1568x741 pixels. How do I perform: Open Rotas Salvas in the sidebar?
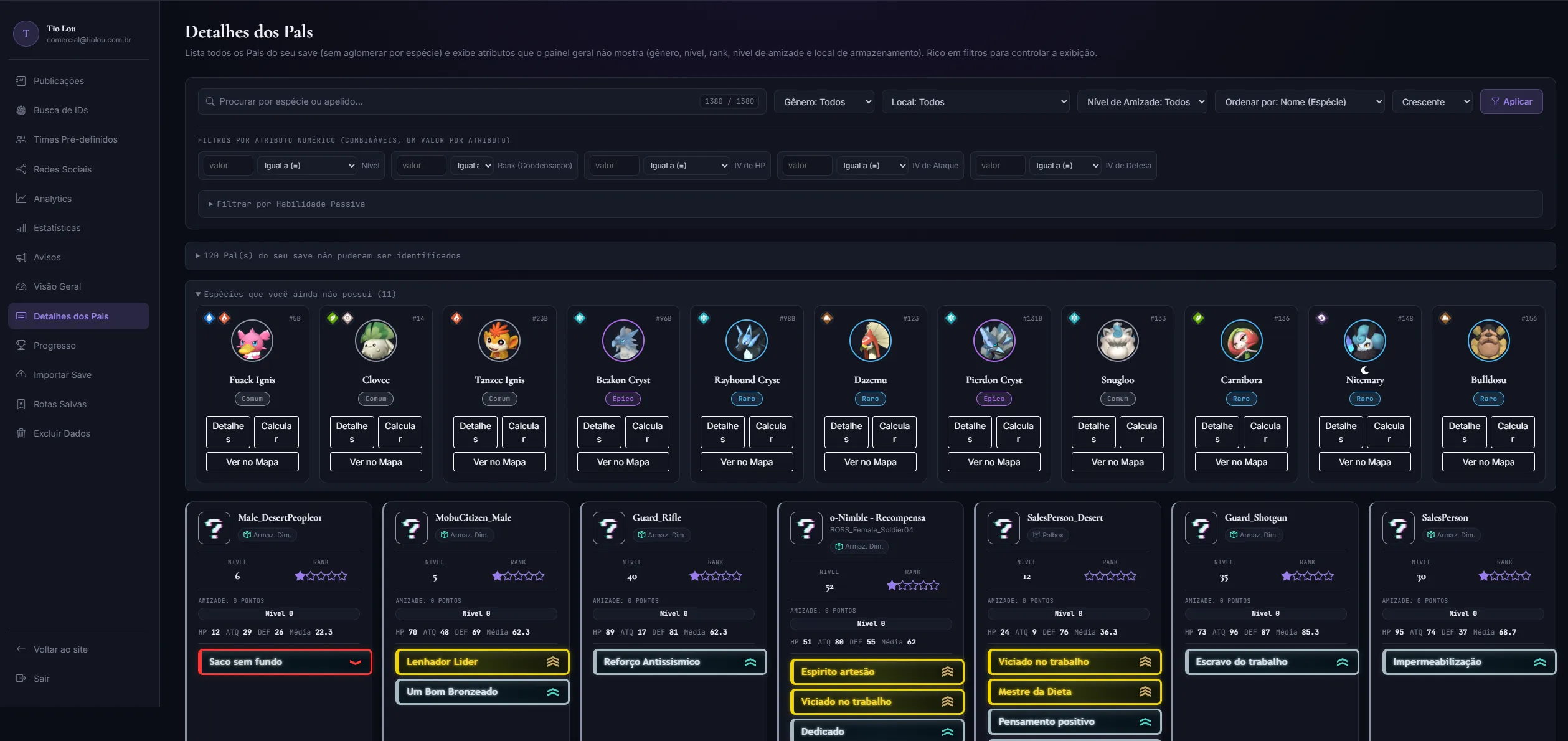pos(78,404)
